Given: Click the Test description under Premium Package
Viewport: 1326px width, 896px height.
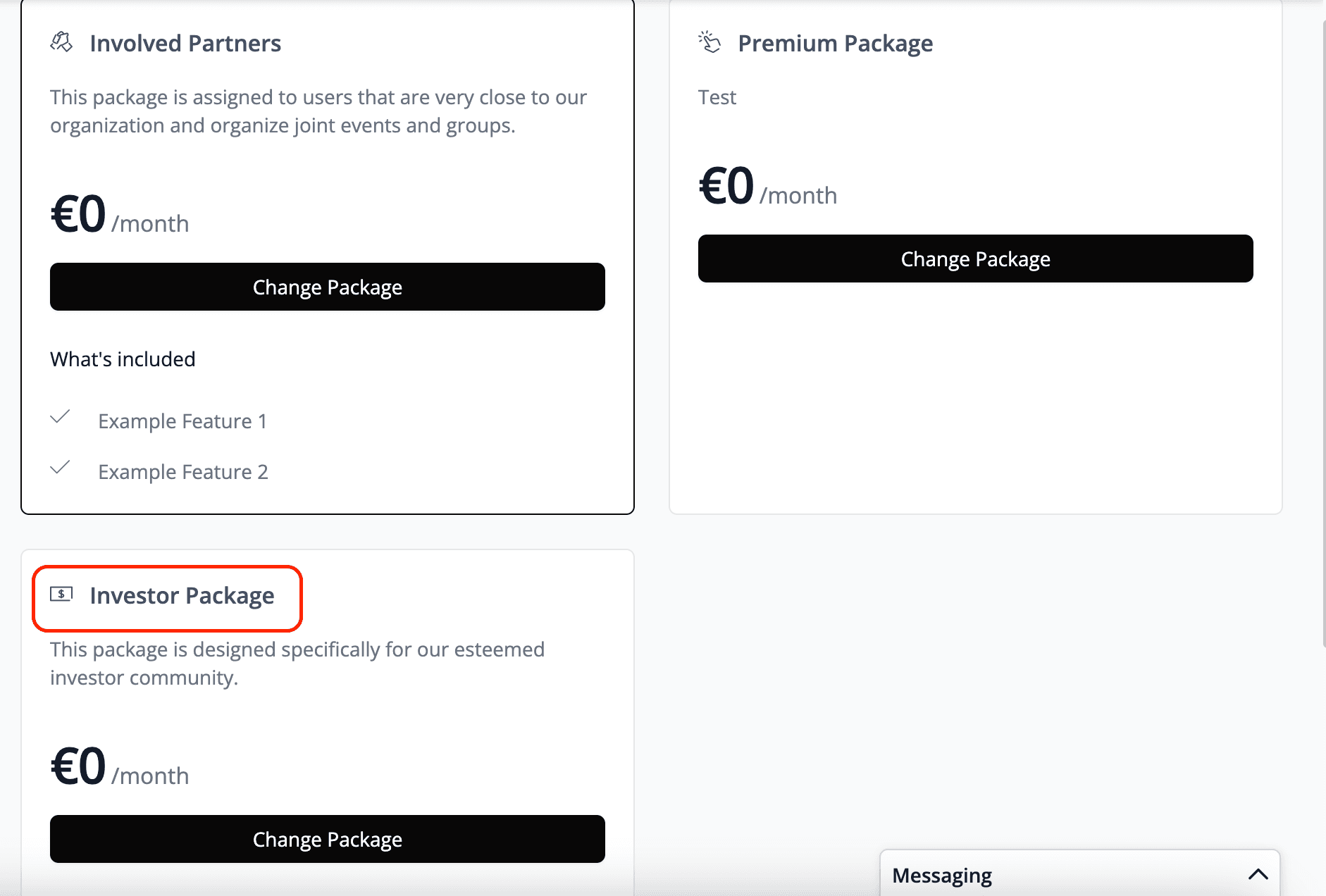Looking at the screenshot, I should [x=717, y=97].
